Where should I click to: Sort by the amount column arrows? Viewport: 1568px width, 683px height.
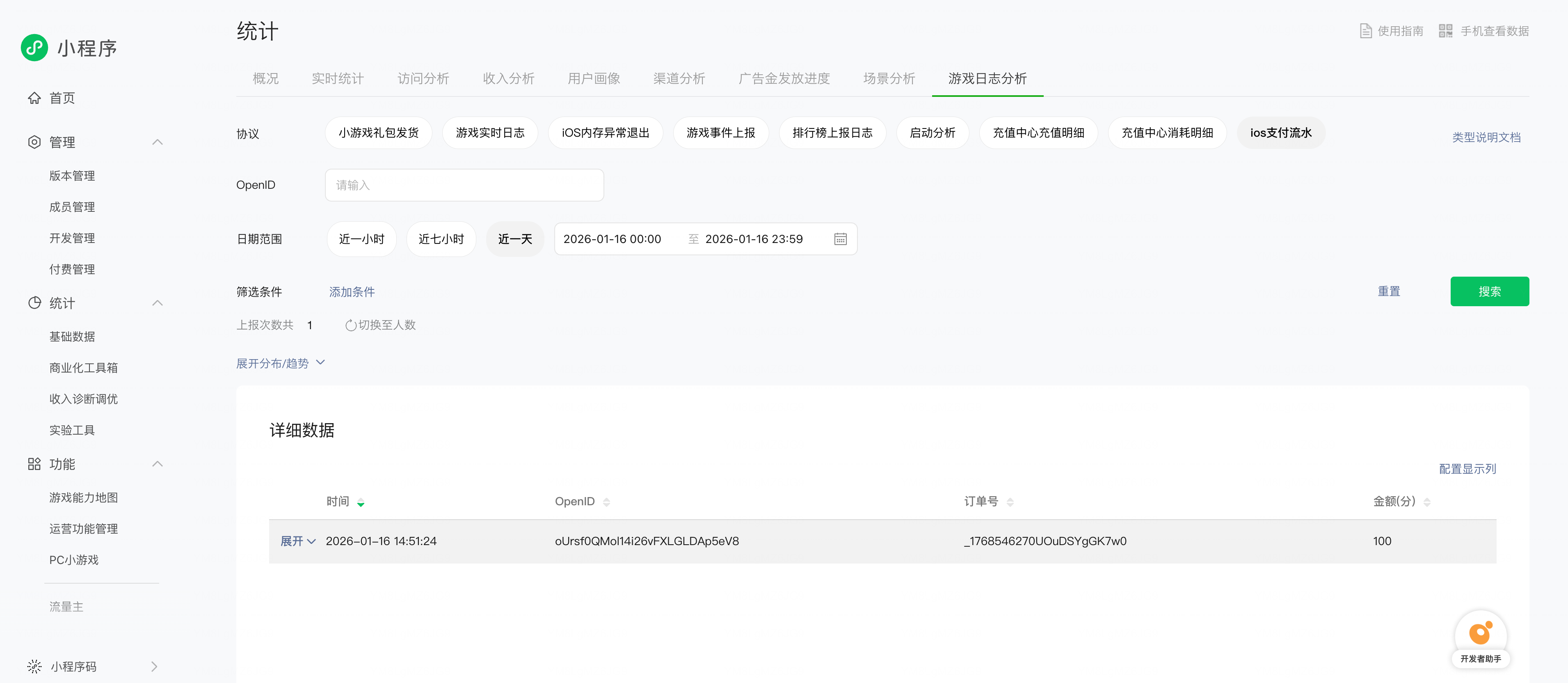1427,502
